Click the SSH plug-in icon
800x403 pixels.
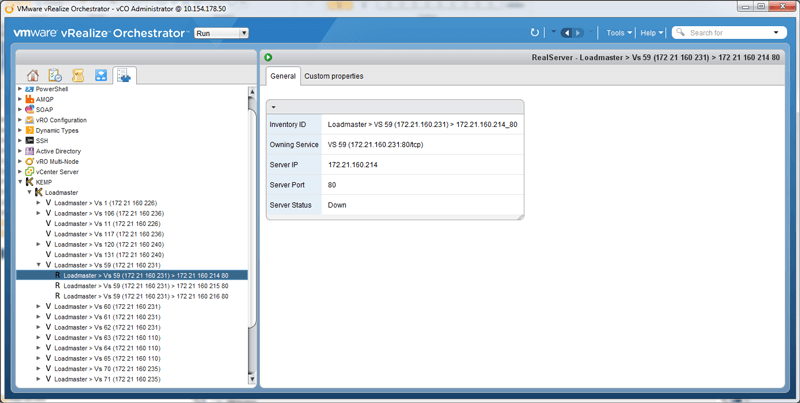click(x=30, y=140)
